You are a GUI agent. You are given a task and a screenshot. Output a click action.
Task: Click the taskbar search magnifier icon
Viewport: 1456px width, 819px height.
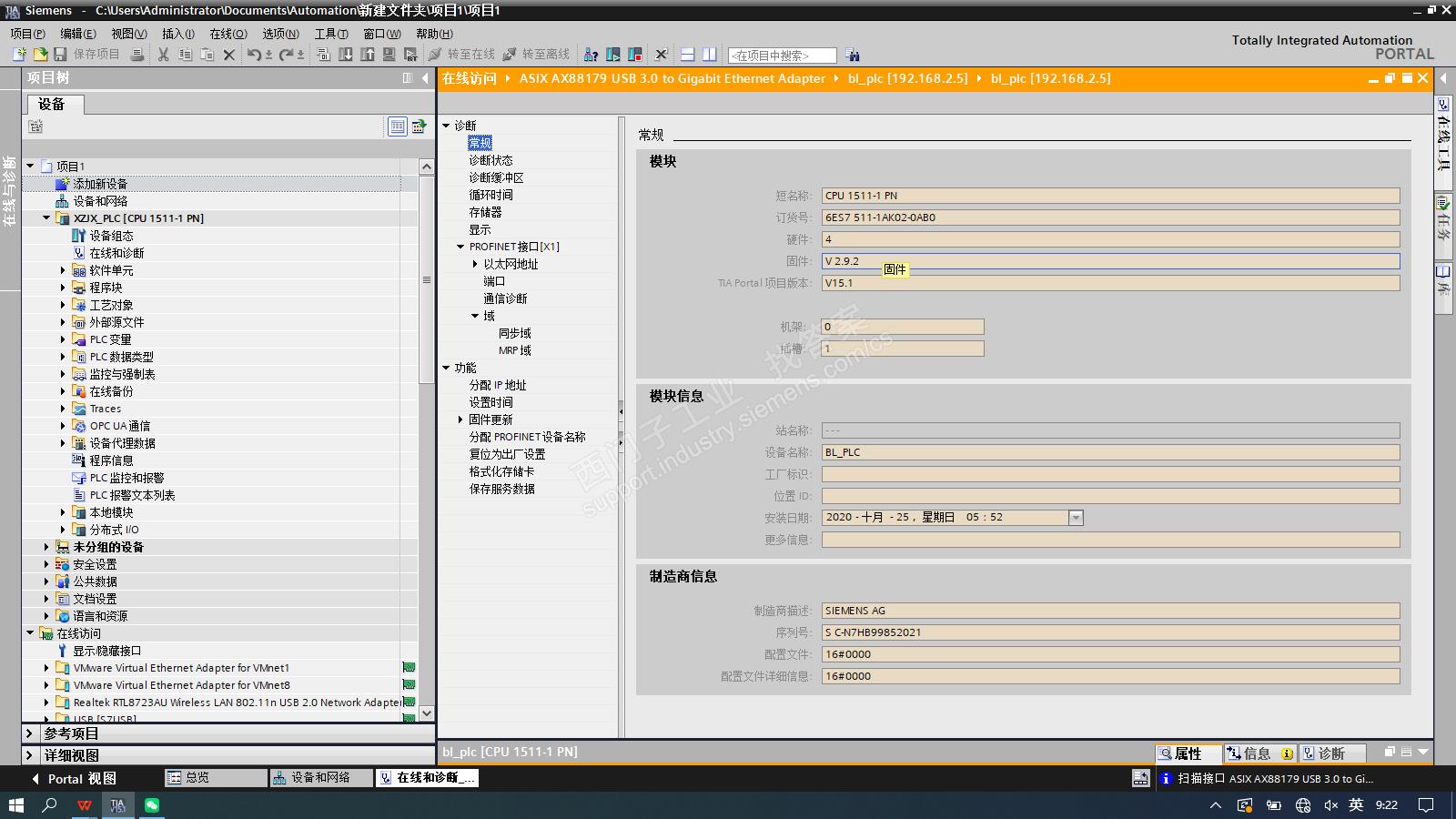pyautogui.click(x=50, y=805)
